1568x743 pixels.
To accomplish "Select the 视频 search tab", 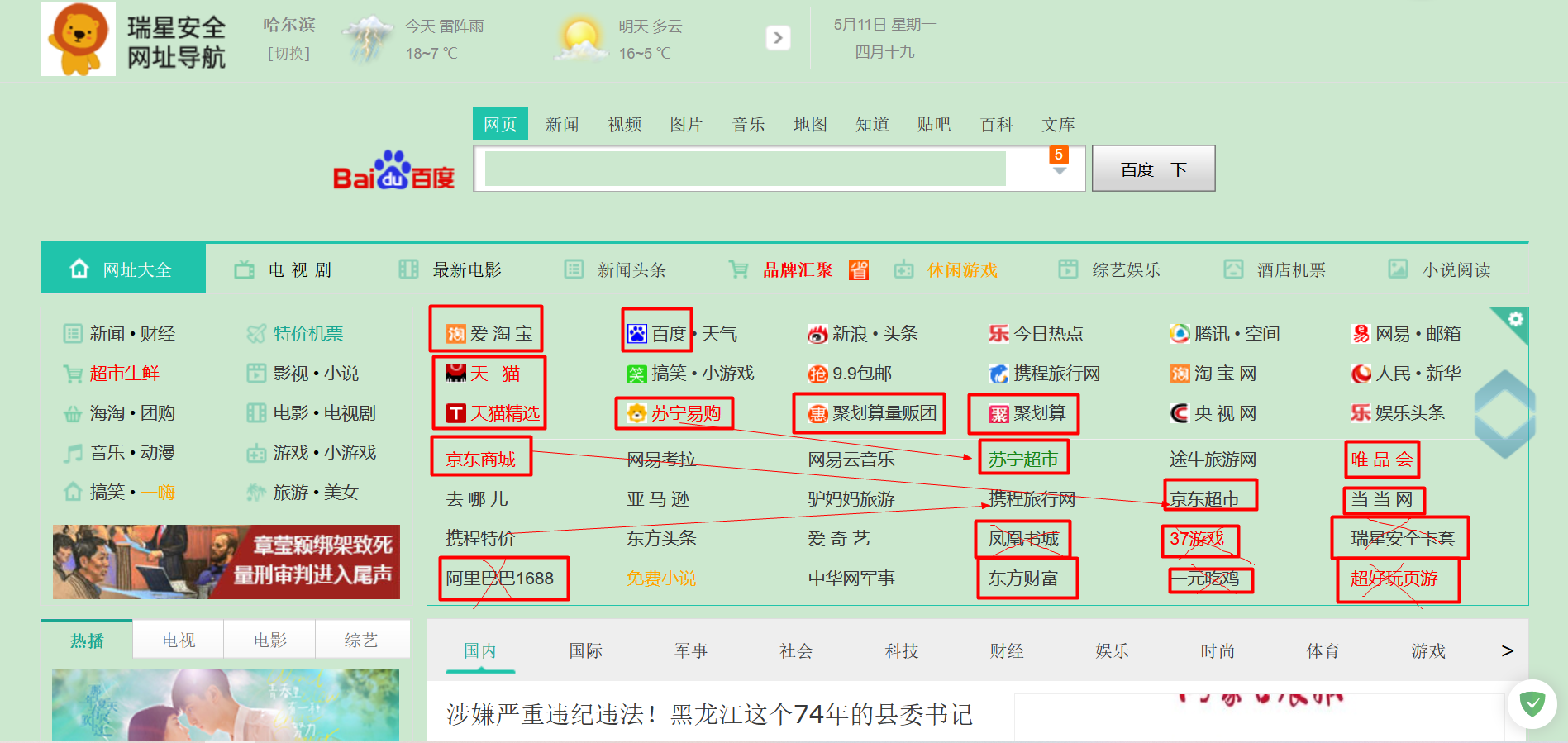I will click(624, 124).
